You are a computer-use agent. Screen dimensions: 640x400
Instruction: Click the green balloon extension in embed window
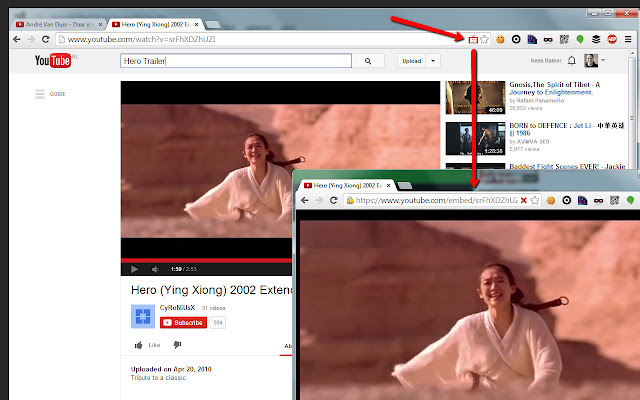630,200
